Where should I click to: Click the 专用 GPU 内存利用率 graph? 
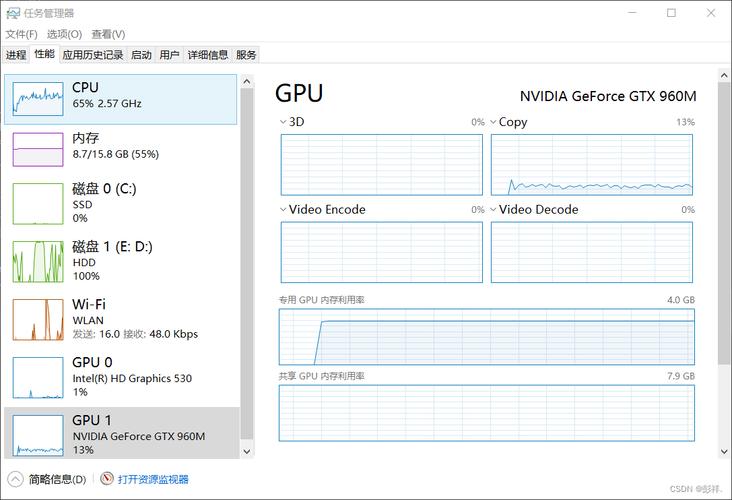pyautogui.click(x=486, y=337)
